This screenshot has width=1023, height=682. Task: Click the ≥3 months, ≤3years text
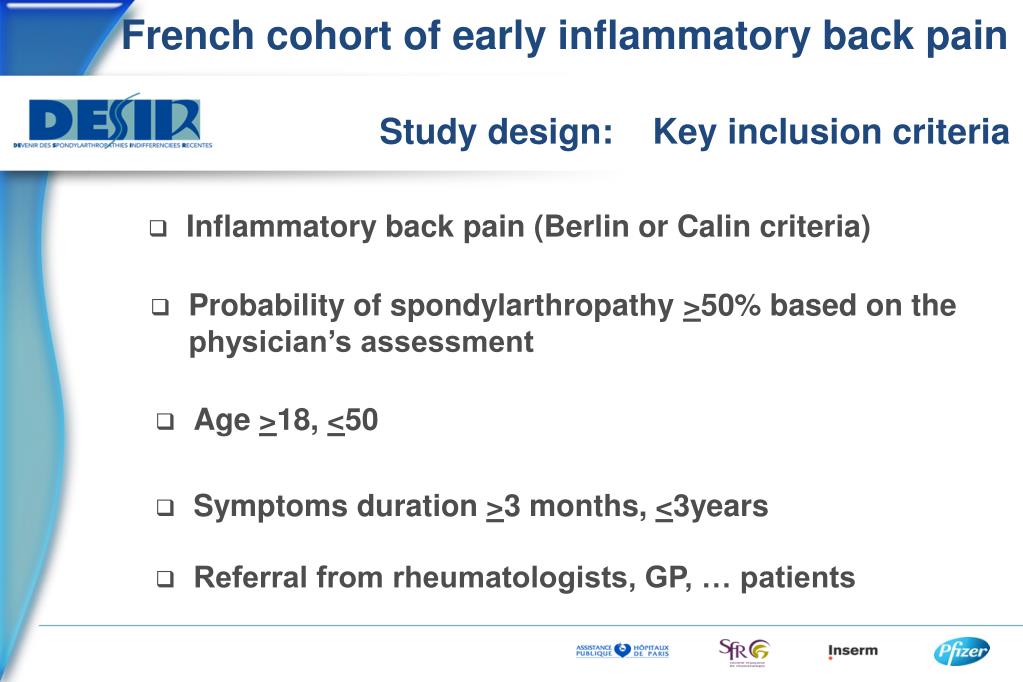[x=627, y=506]
